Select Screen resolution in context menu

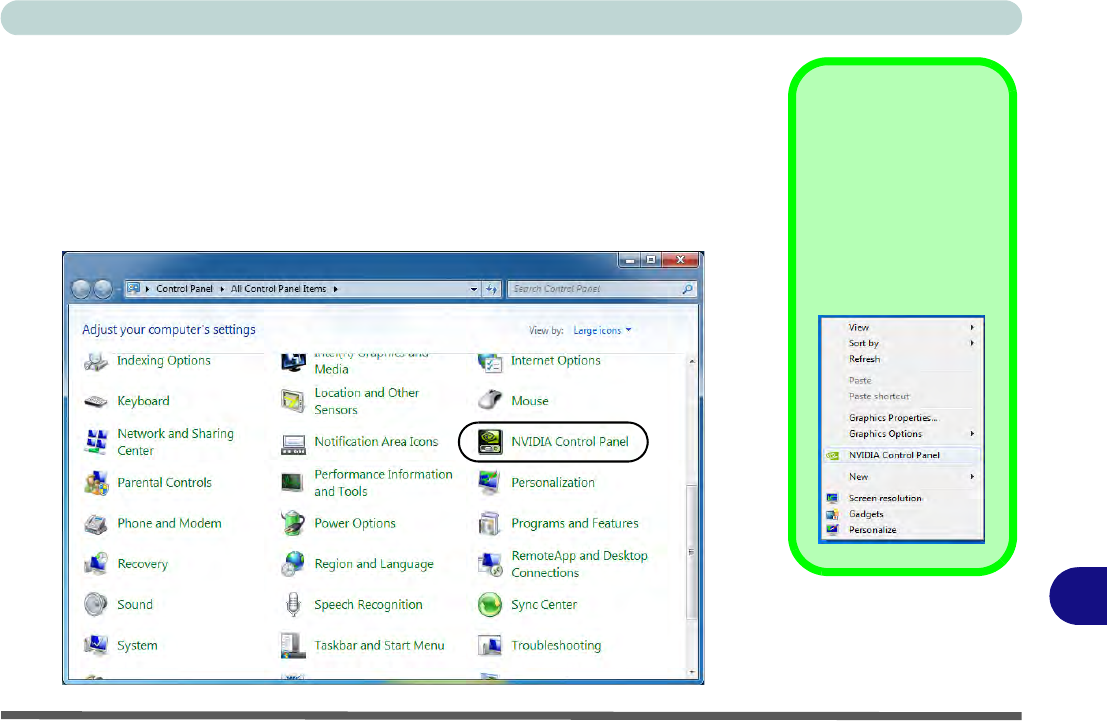pyautogui.click(x=902, y=499)
